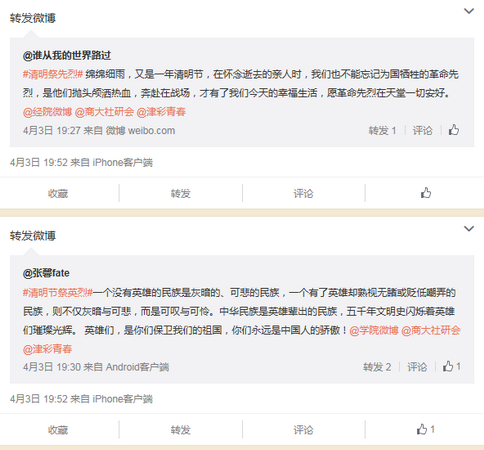
Task: Click 收藏 on the second post
Action: tap(58, 430)
